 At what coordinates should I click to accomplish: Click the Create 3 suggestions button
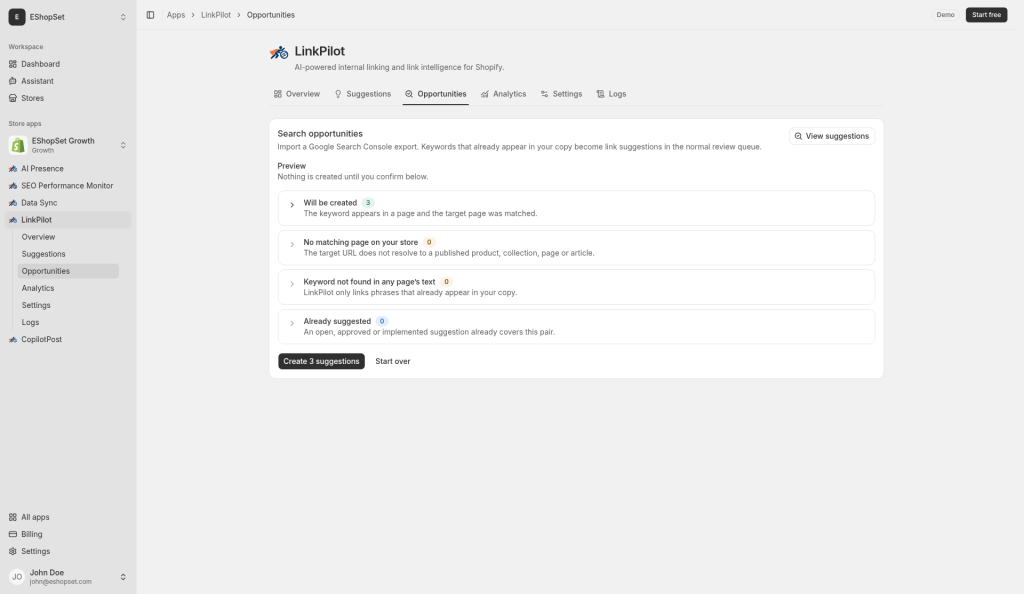coord(321,361)
